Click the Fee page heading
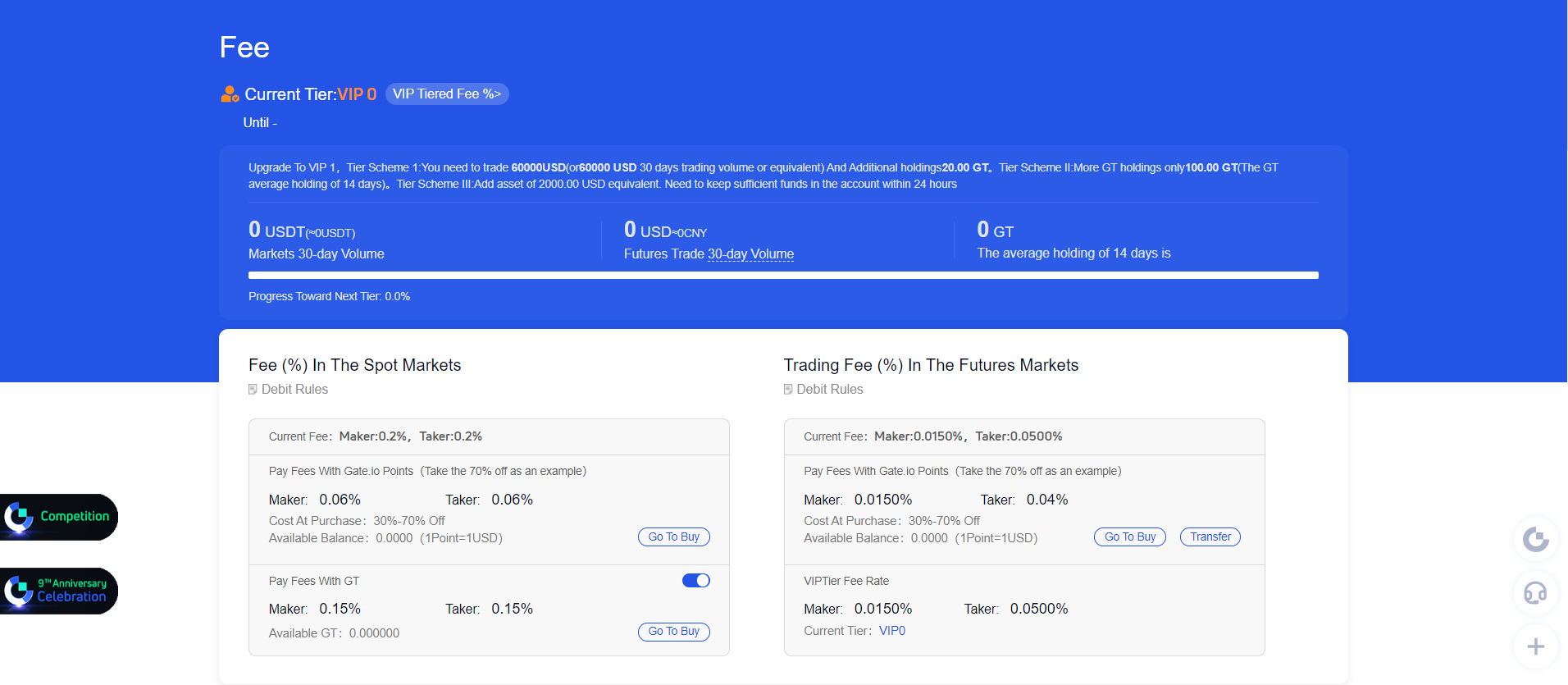The image size is (1568, 685). click(244, 48)
